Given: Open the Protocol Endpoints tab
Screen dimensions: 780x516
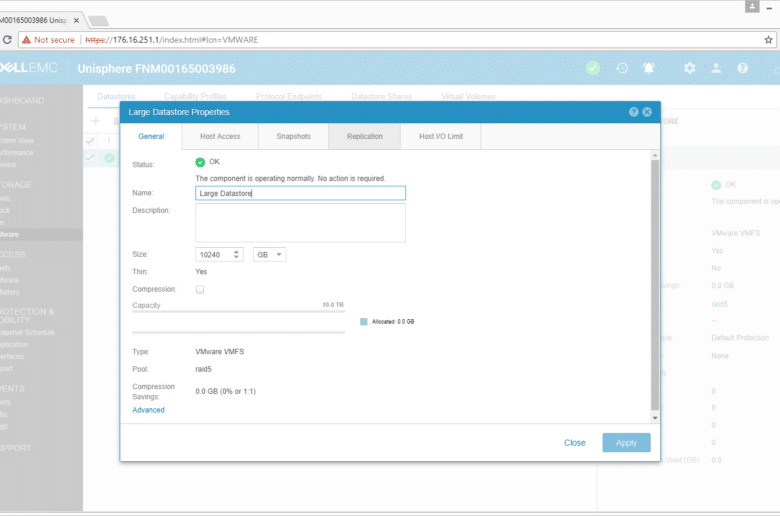Looking at the screenshot, I should coord(289,97).
